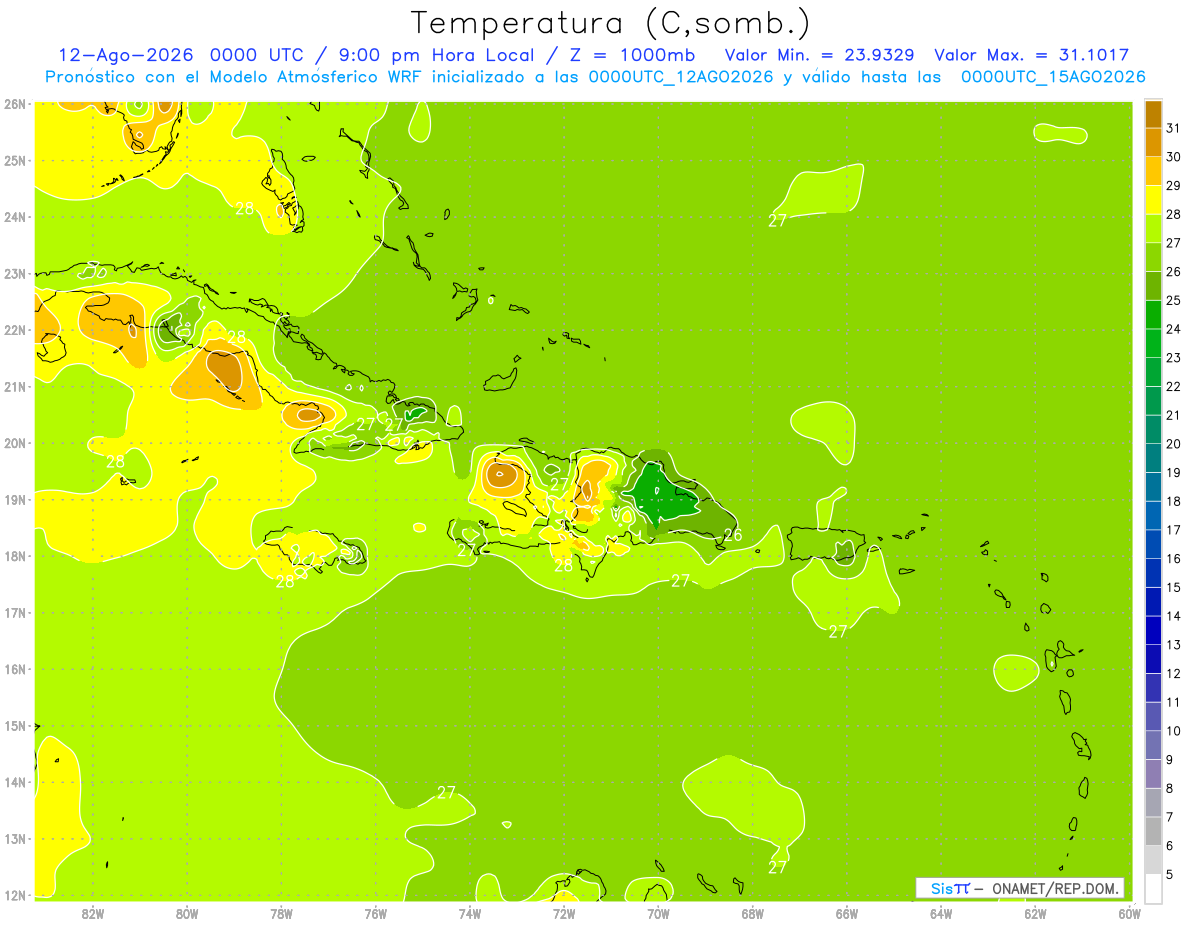Screen dimensions: 1200x927
Task: Click lime legend swatch between 27 and 28
Action: (1153, 229)
